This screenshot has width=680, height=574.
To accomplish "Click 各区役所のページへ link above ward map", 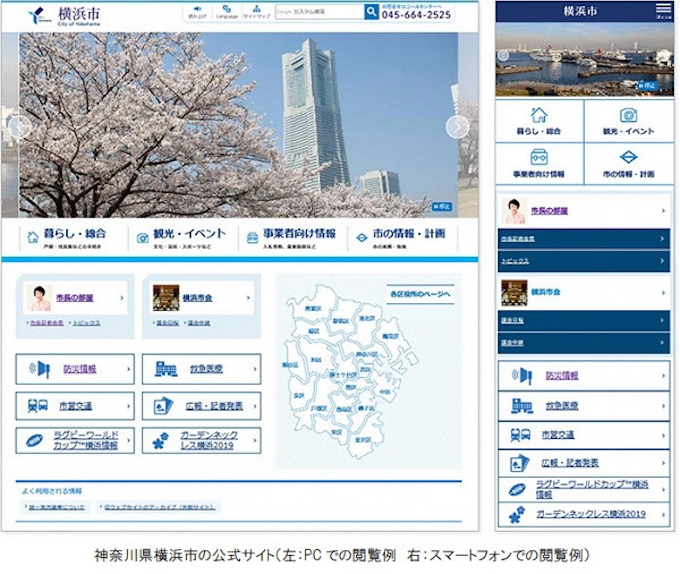I will tap(421, 294).
